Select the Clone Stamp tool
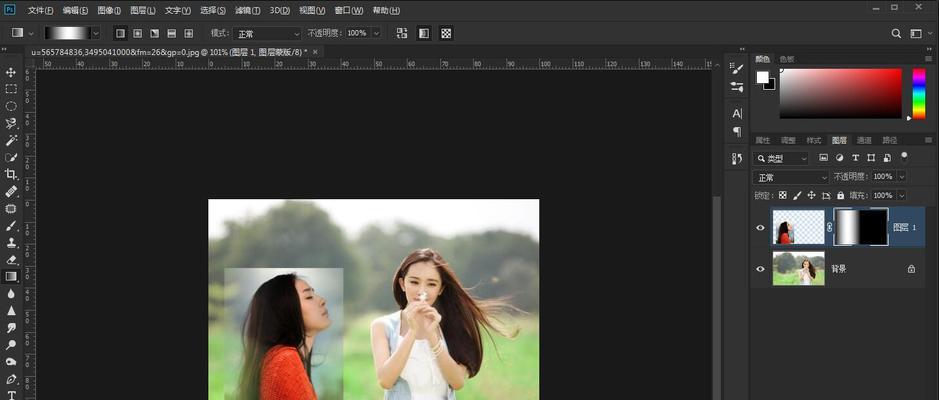This screenshot has width=939, height=400. pos(11,243)
